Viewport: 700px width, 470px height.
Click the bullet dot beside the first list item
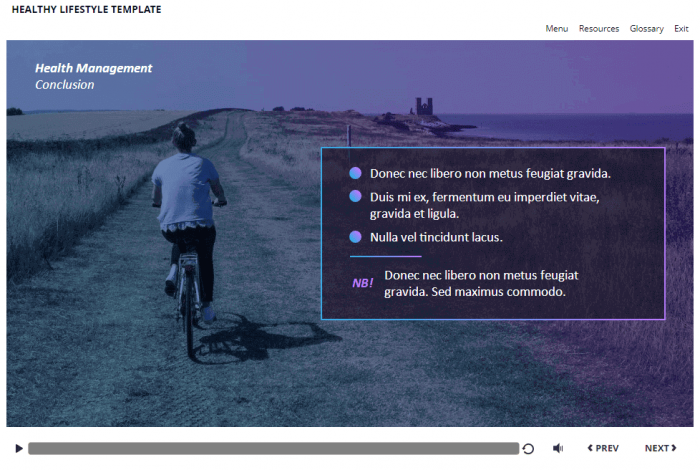pos(355,173)
